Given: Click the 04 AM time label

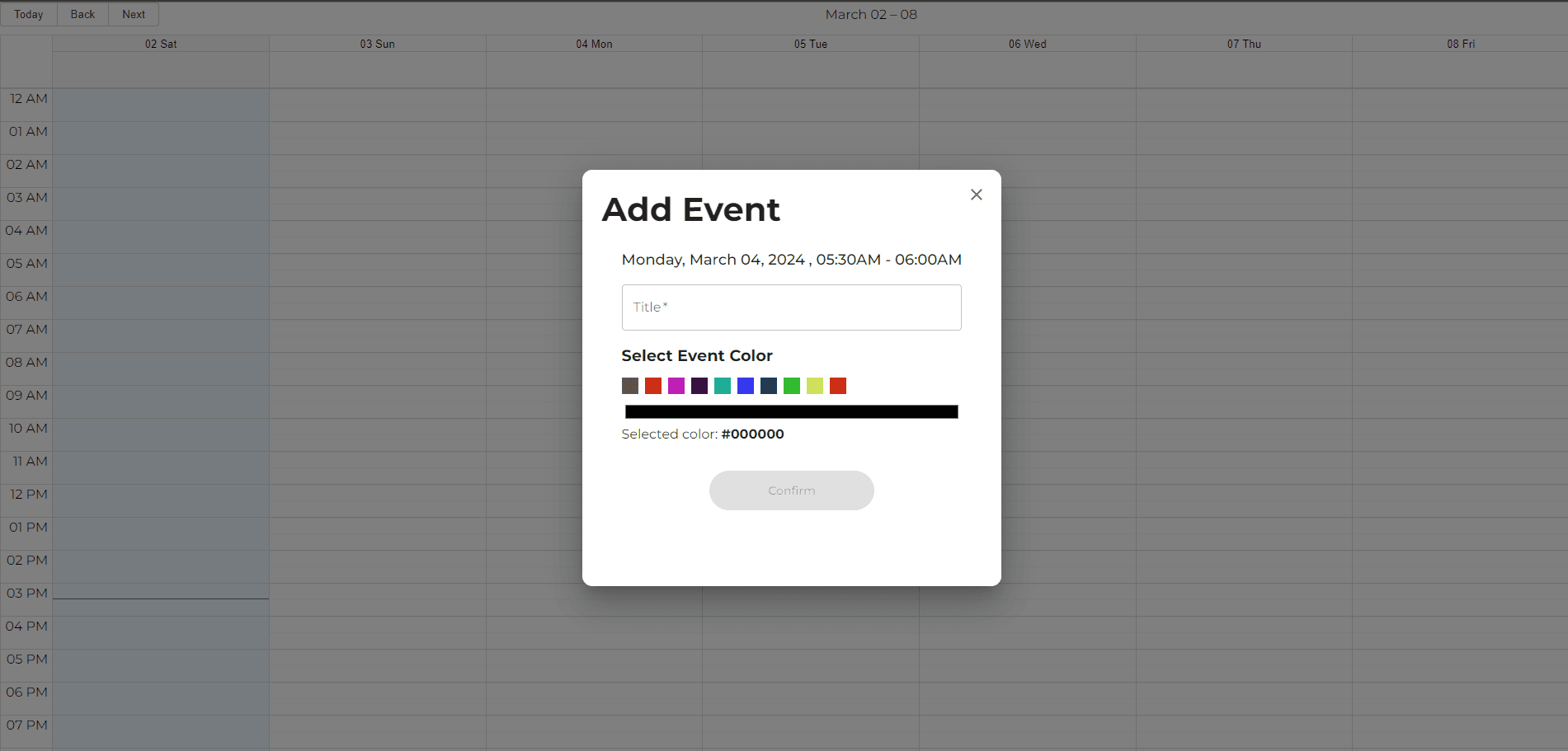Looking at the screenshot, I should pyautogui.click(x=26, y=230).
